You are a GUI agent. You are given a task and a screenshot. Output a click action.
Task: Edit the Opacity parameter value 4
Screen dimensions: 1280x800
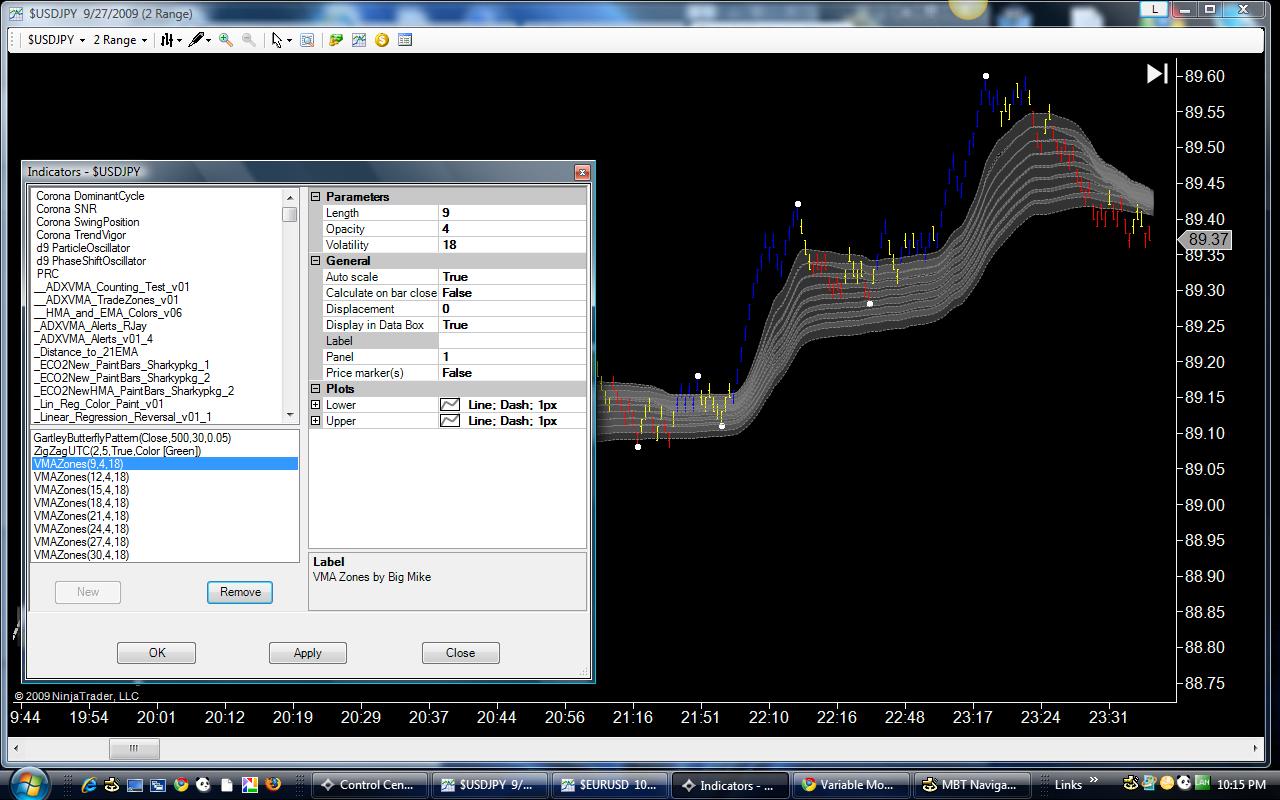512,229
